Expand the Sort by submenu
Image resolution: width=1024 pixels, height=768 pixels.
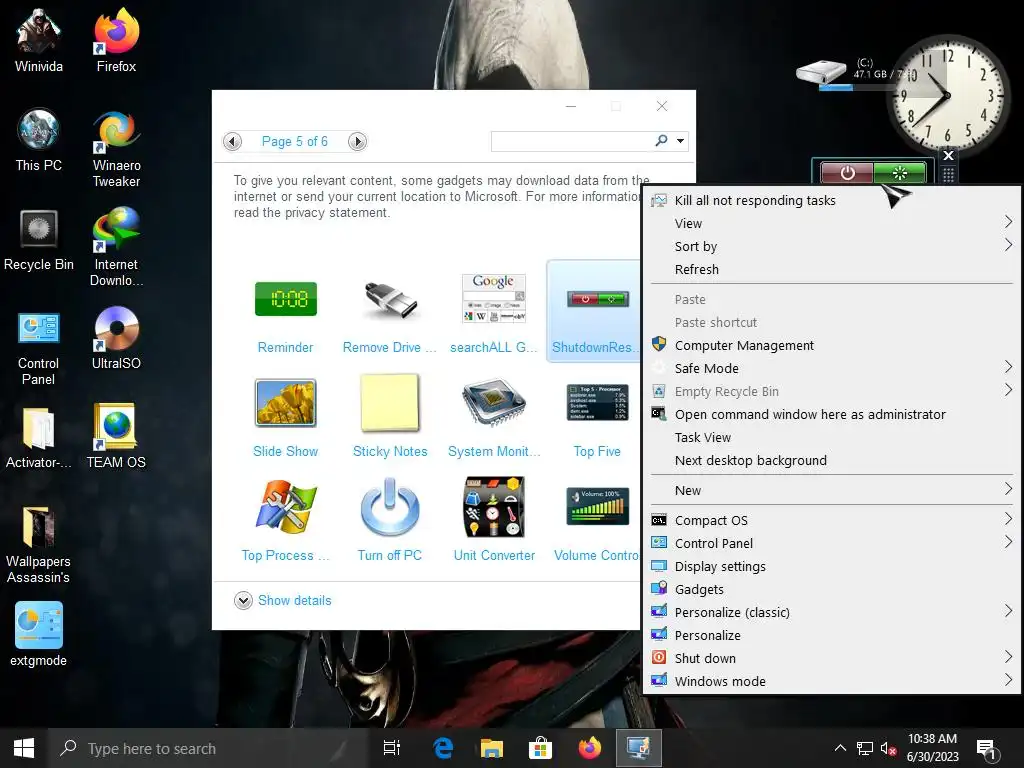pos(831,246)
